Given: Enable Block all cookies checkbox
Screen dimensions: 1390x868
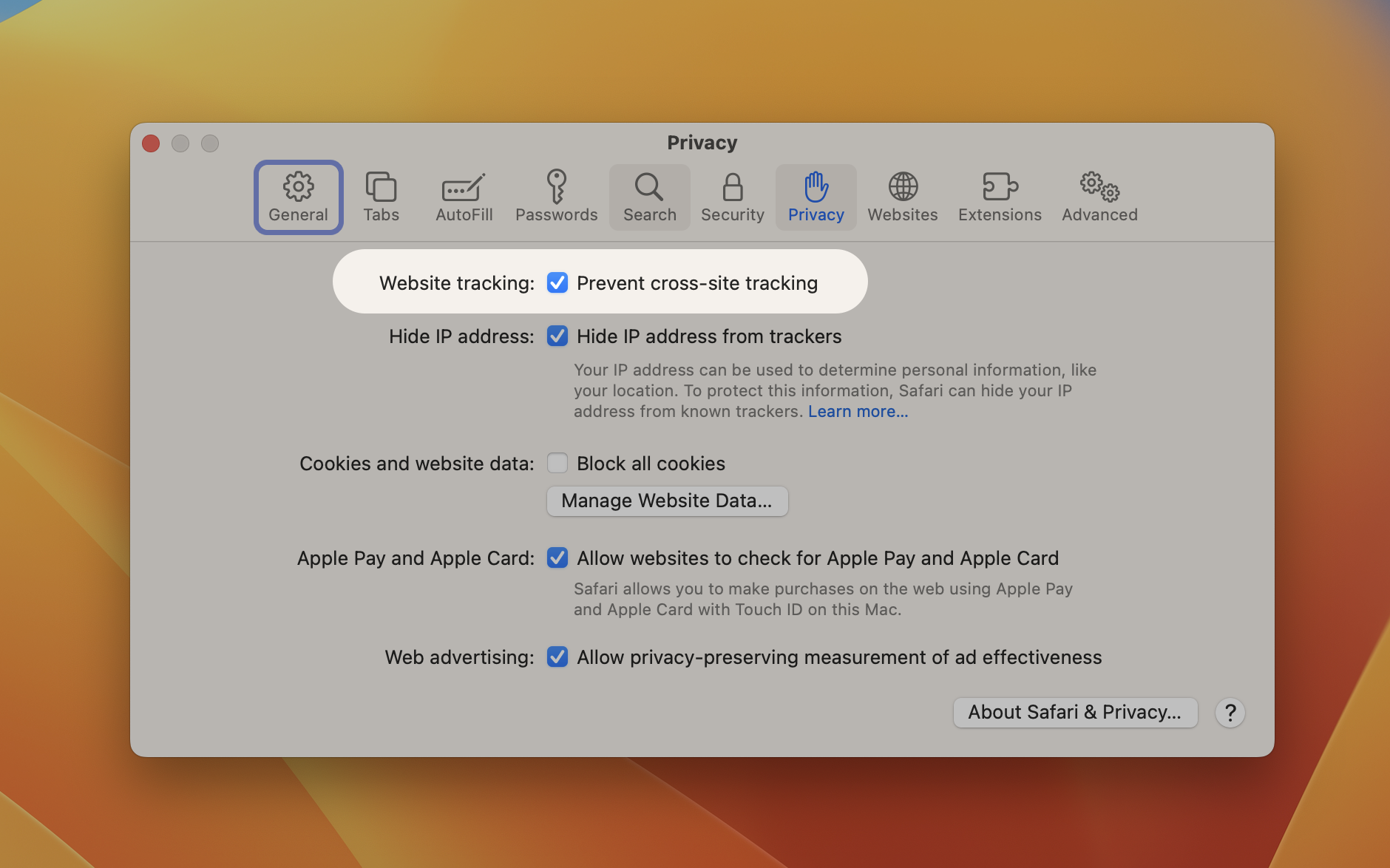Looking at the screenshot, I should 557,464.
